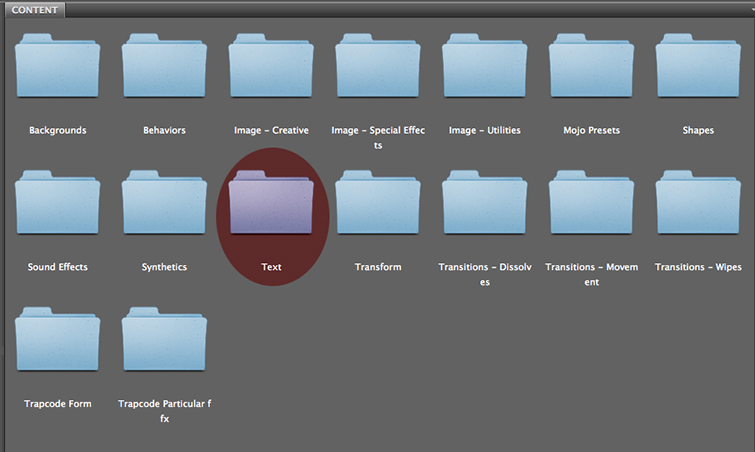Viewport: 755px width, 452px height.
Task: Select the Transitions - Movement folder
Action: tap(591, 205)
